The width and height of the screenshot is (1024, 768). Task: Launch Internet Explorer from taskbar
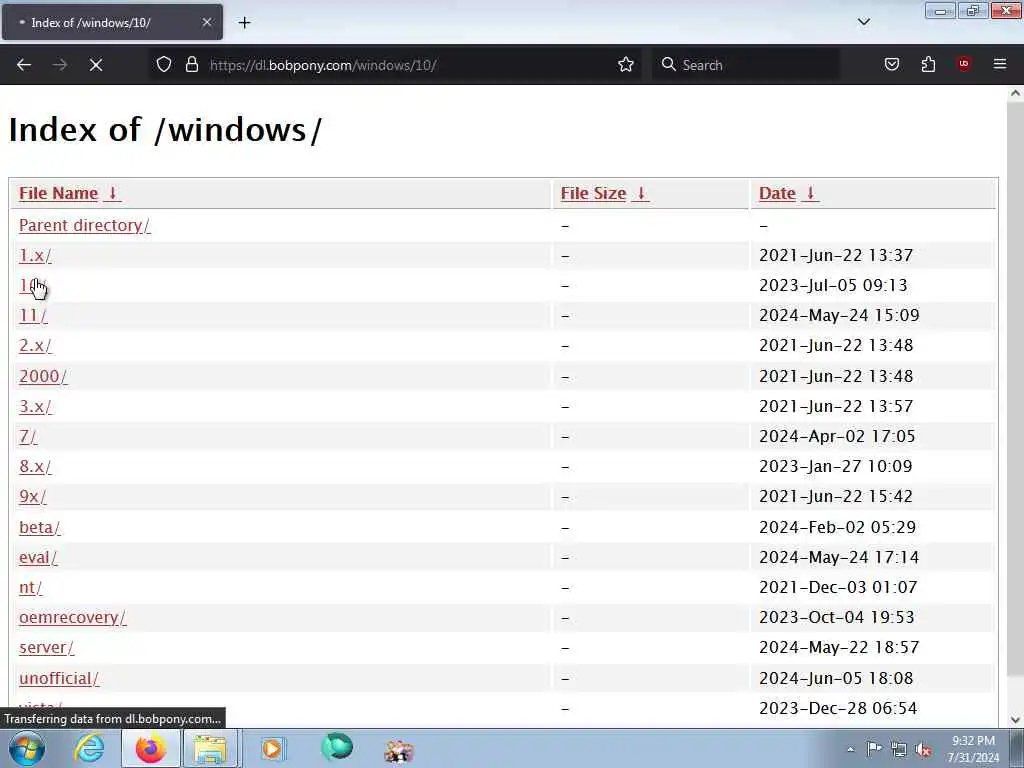(x=89, y=748)
